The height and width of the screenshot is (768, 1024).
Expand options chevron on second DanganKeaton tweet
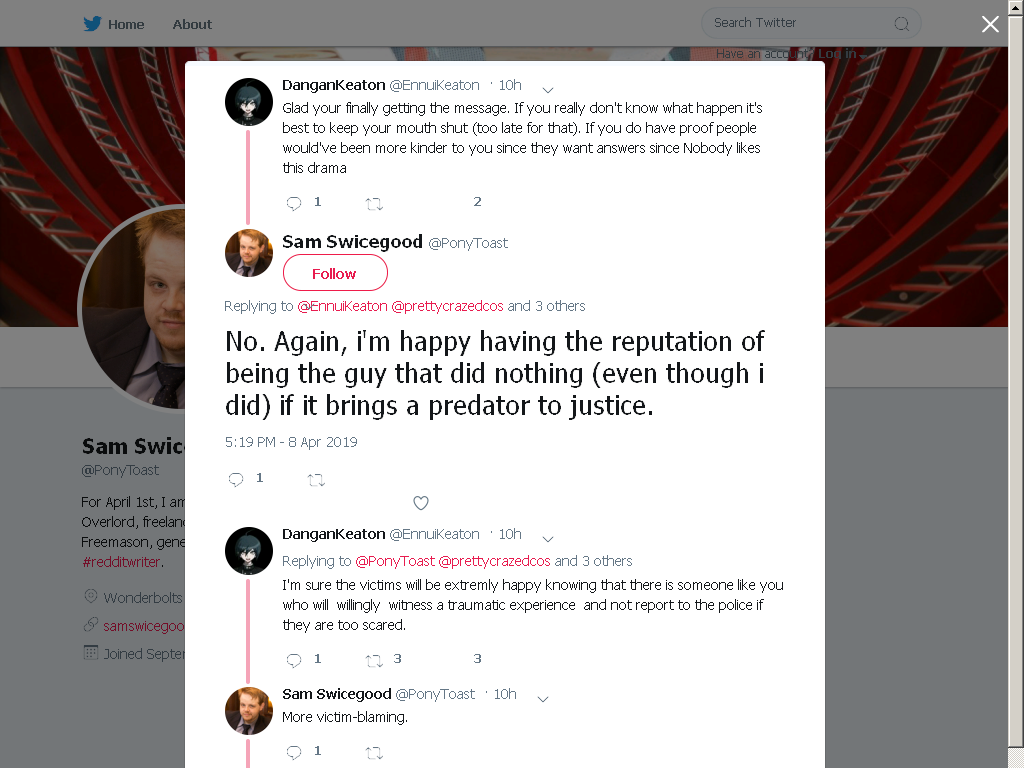548,539
